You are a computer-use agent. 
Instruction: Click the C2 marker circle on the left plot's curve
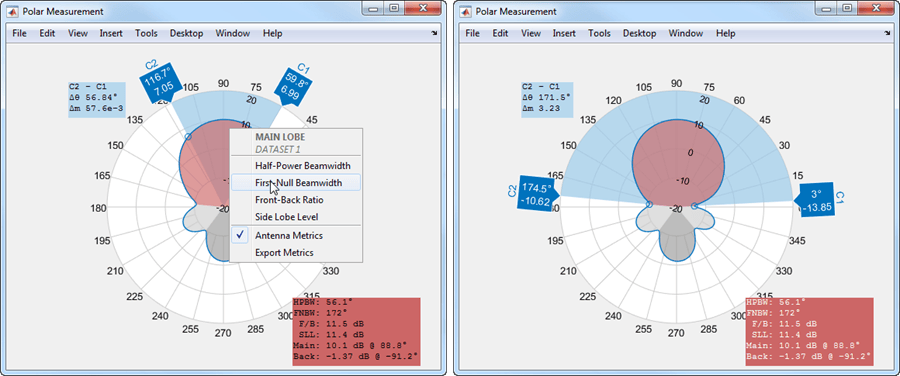pos(187,137)
